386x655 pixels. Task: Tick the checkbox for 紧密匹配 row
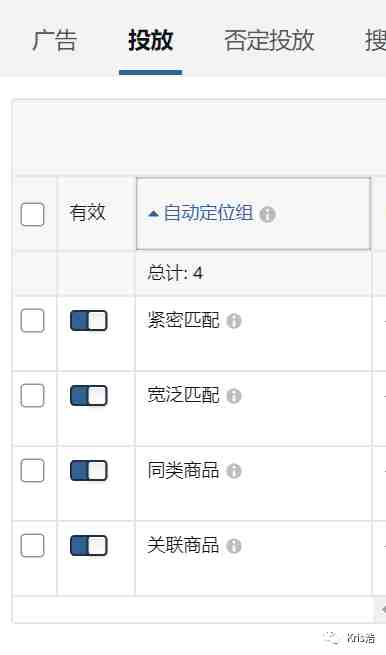pyautogui.click(x=33, y=321)
